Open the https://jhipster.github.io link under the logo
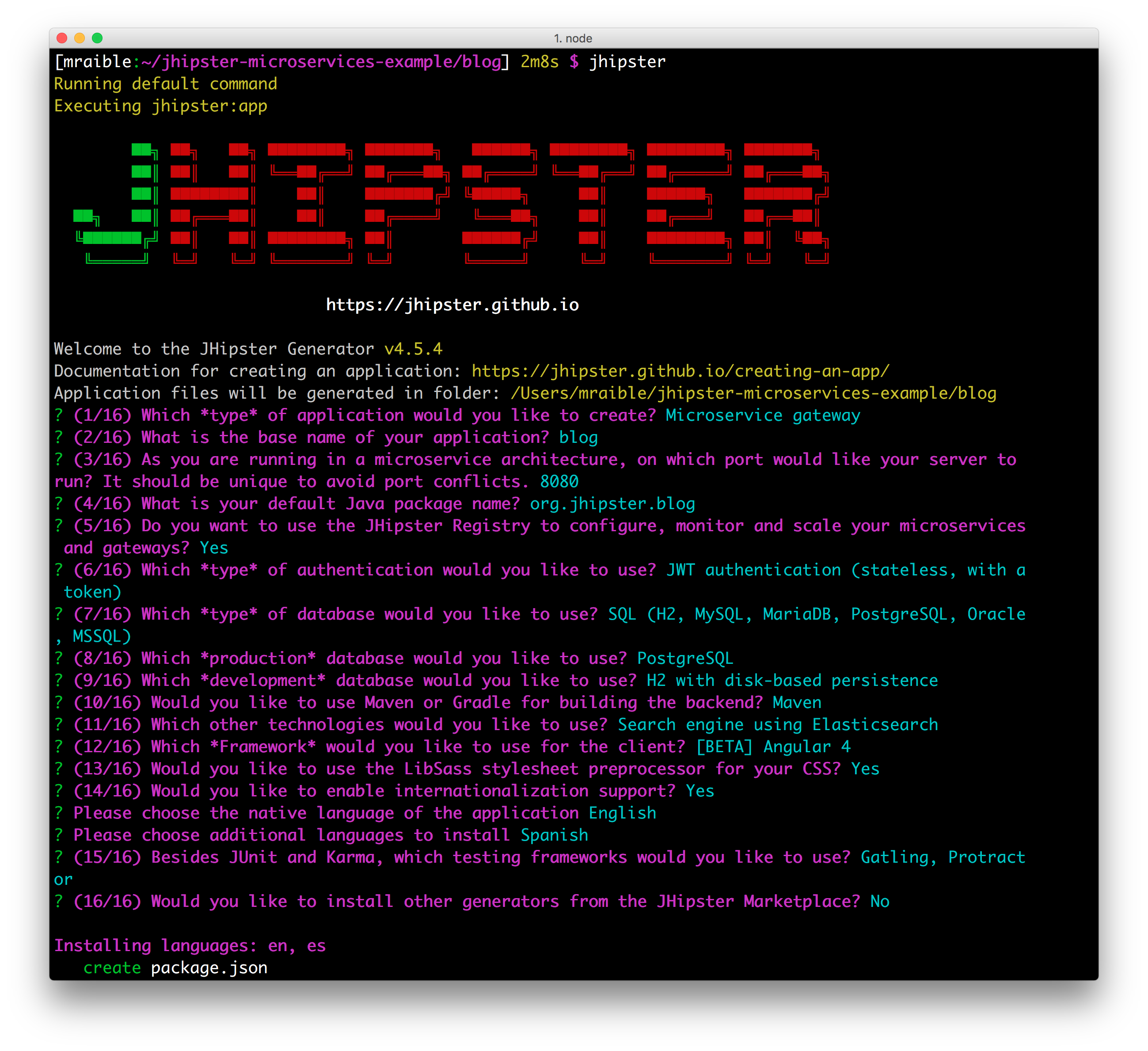1148x1051 pixels. pos(452,305)
